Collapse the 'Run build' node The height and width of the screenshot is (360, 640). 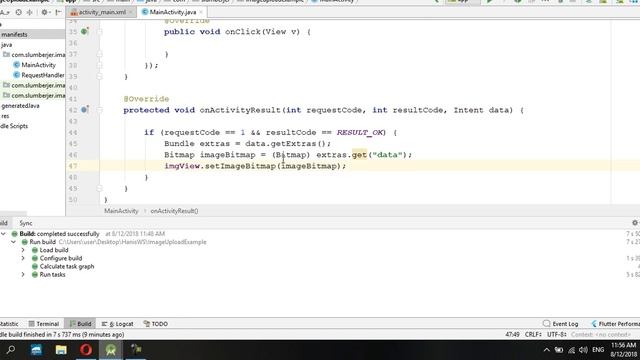[13, 242]
